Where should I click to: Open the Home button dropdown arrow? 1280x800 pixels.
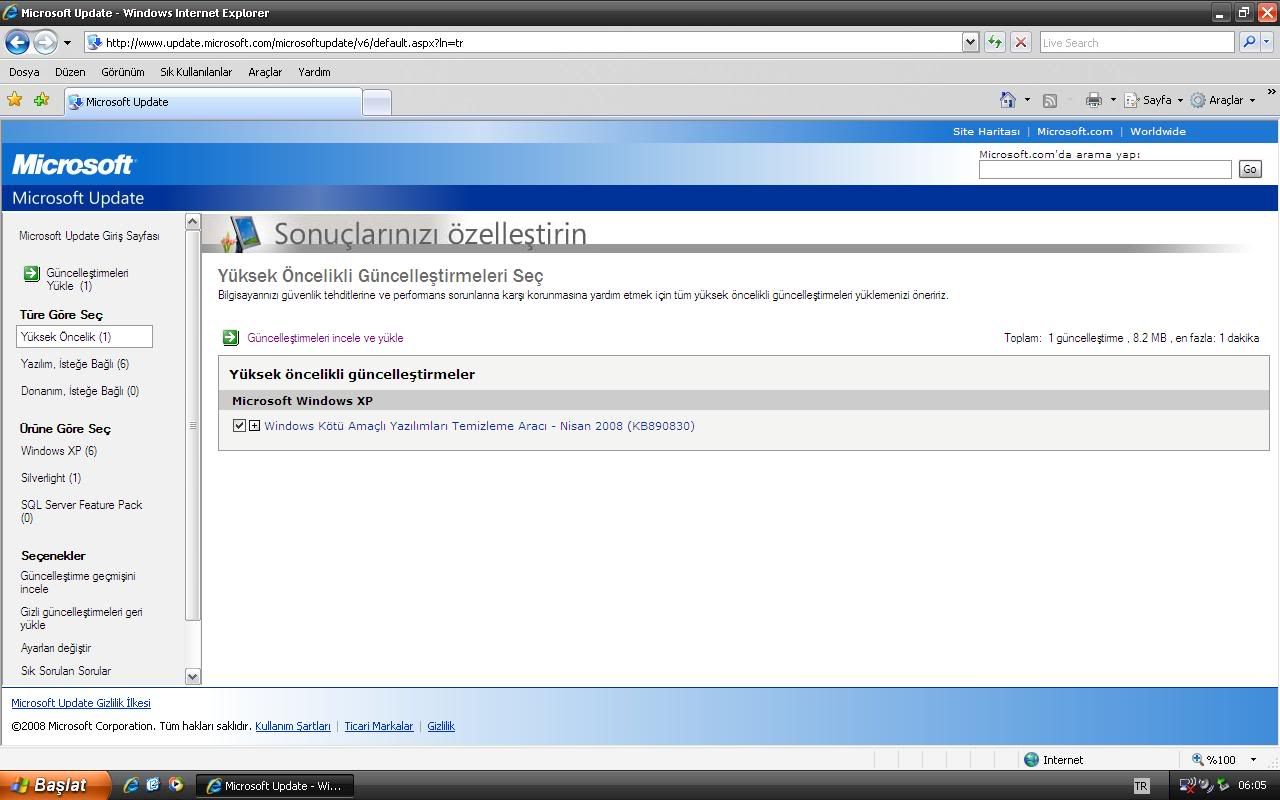pyautogui.click(x=1027, y=100)
